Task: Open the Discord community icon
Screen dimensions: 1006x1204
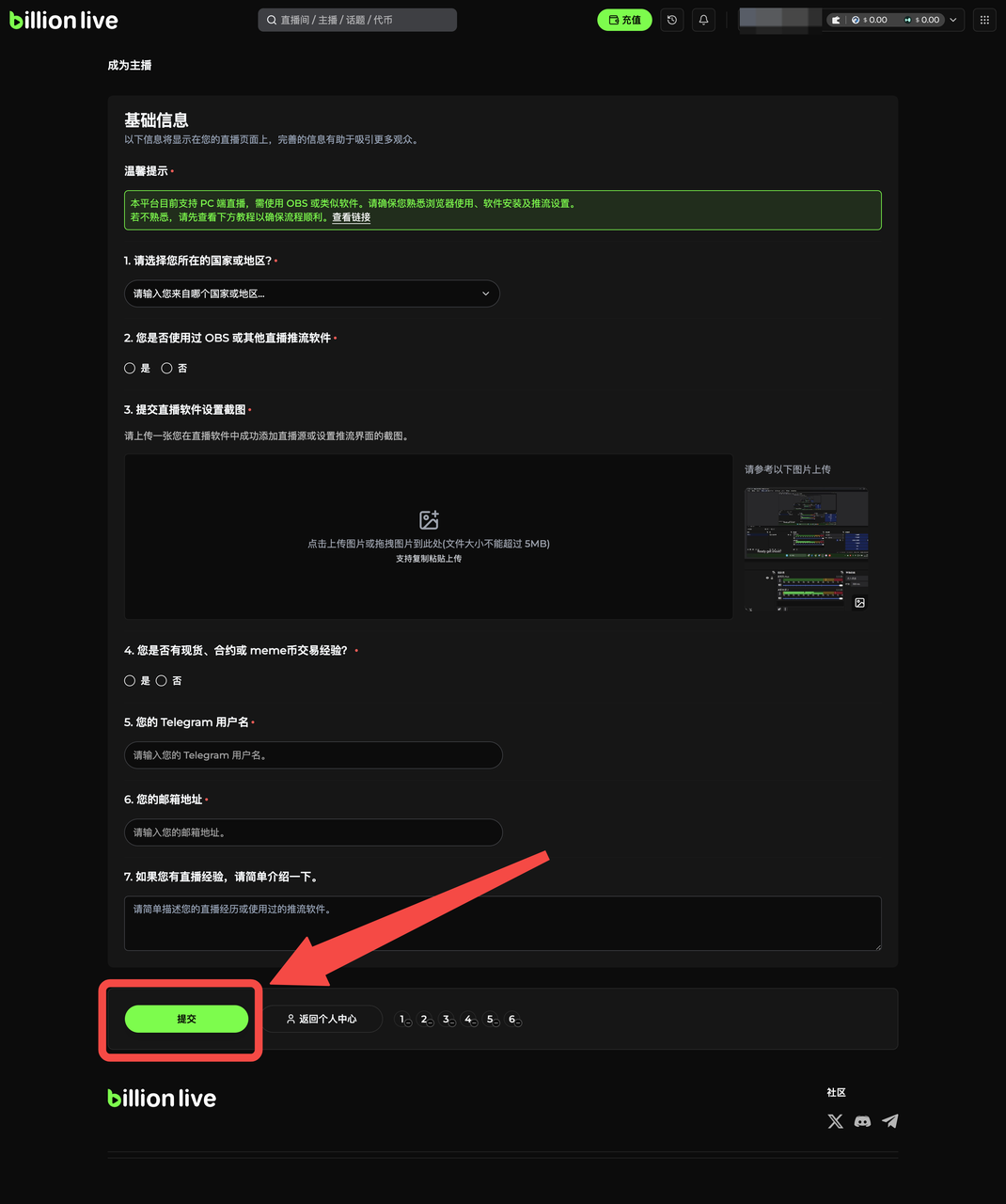Action: click(862, 1121)
